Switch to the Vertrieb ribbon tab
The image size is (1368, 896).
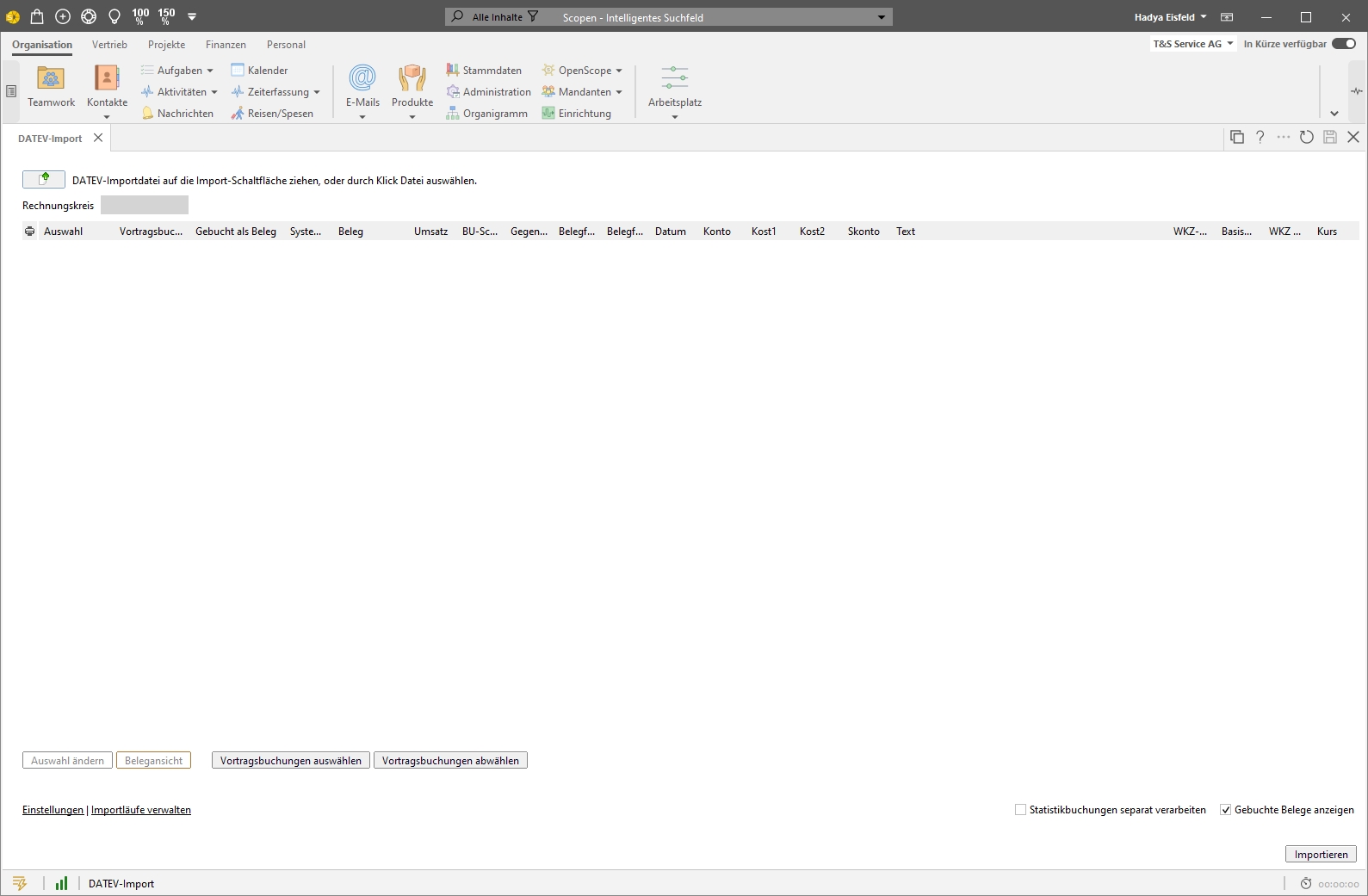tap(109, 45)
